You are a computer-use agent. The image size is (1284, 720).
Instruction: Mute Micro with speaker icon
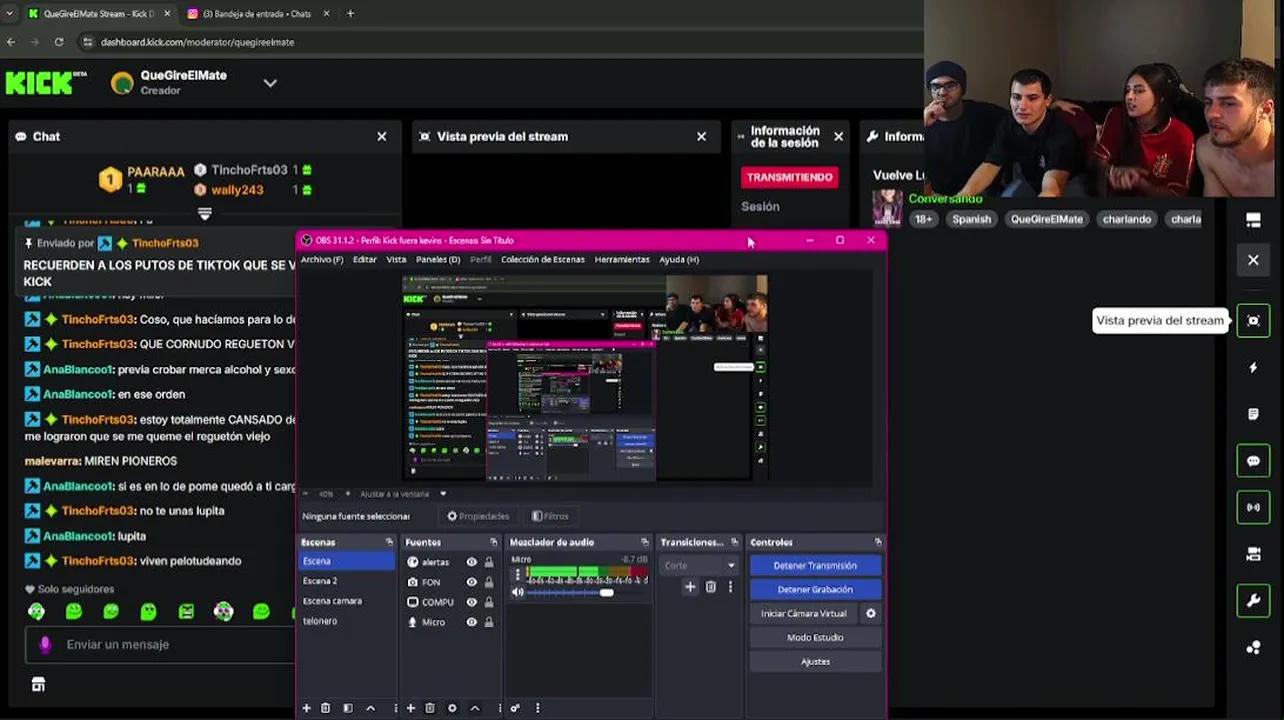517,592
